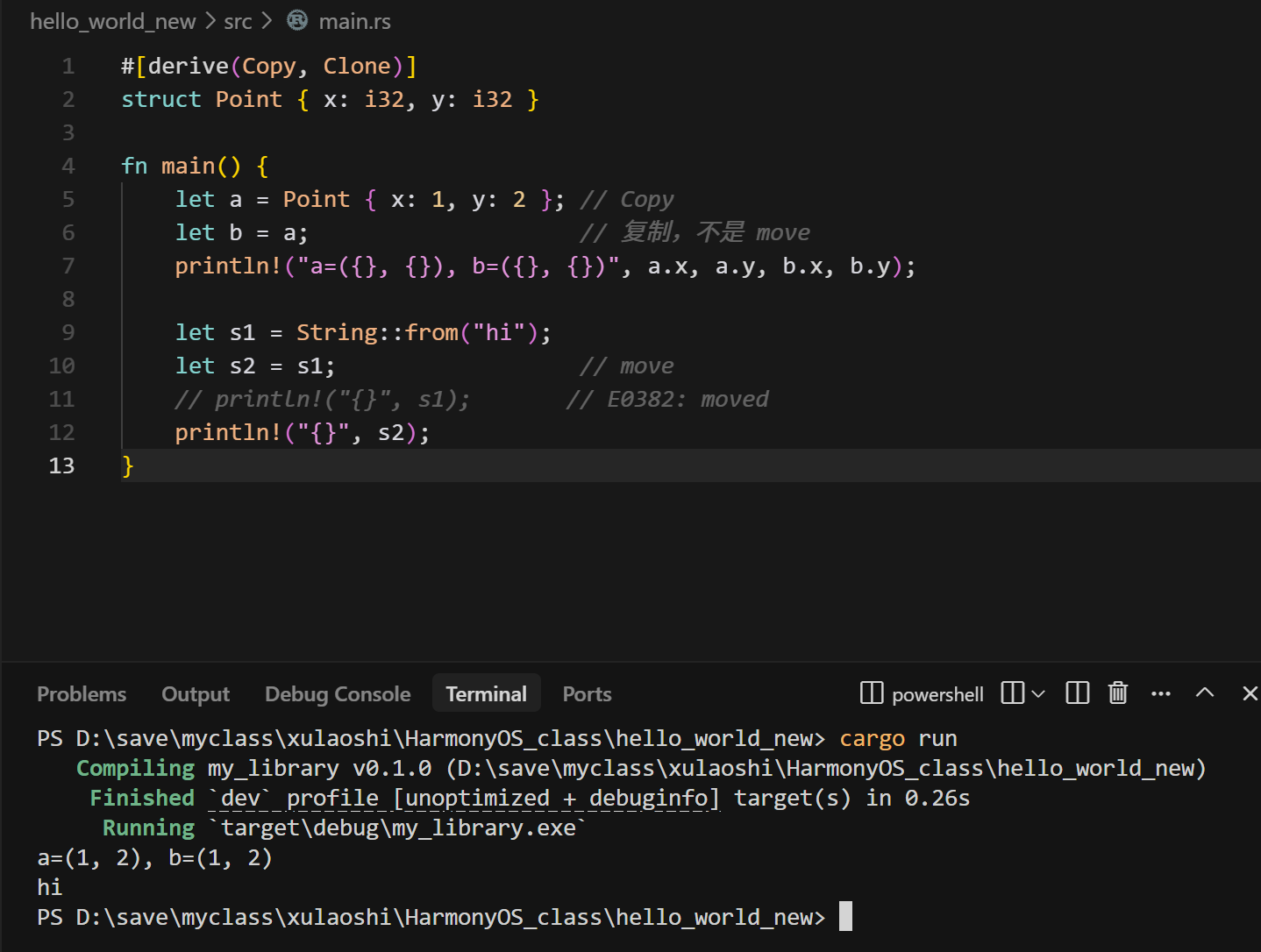This screenshot has height=952, width=1261.
Task: Click the 'cargo run' command in the terminal
Action: tap(898, 739)
